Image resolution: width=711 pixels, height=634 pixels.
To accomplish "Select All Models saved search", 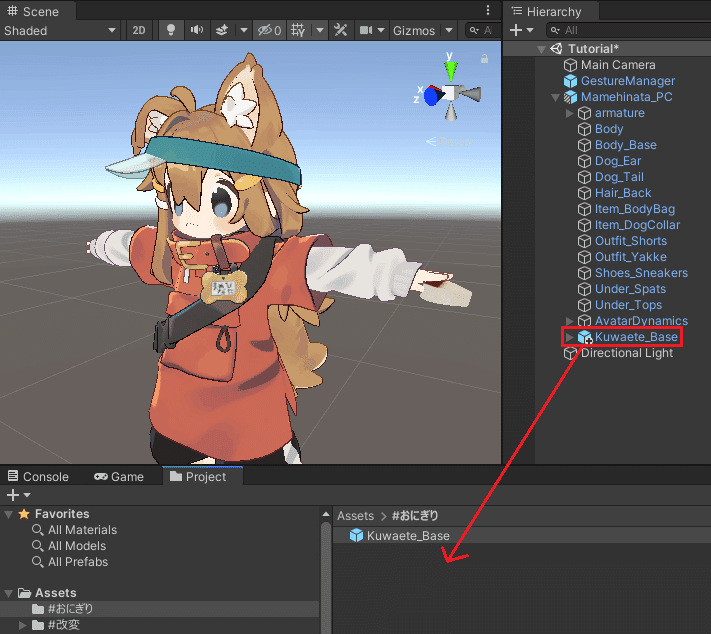I will (x=69, y=546).
